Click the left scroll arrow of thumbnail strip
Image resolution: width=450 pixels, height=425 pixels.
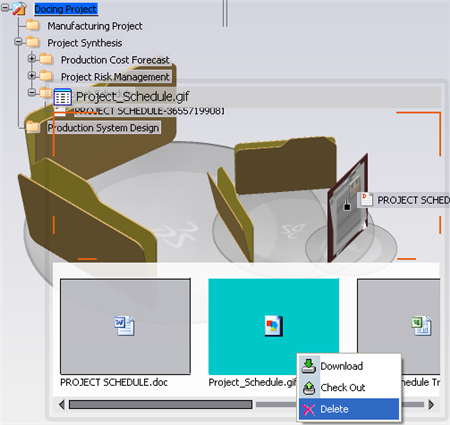pos(62,405)
